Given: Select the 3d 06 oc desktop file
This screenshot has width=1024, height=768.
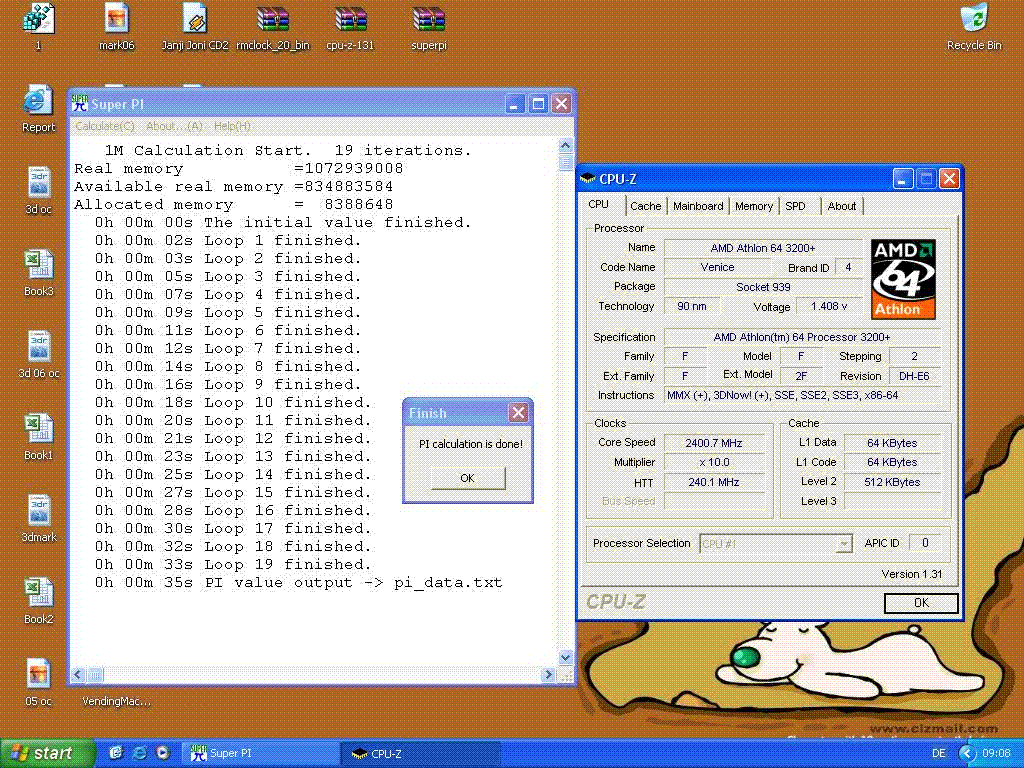Looking at the screenshot, I should coord(39,355).
